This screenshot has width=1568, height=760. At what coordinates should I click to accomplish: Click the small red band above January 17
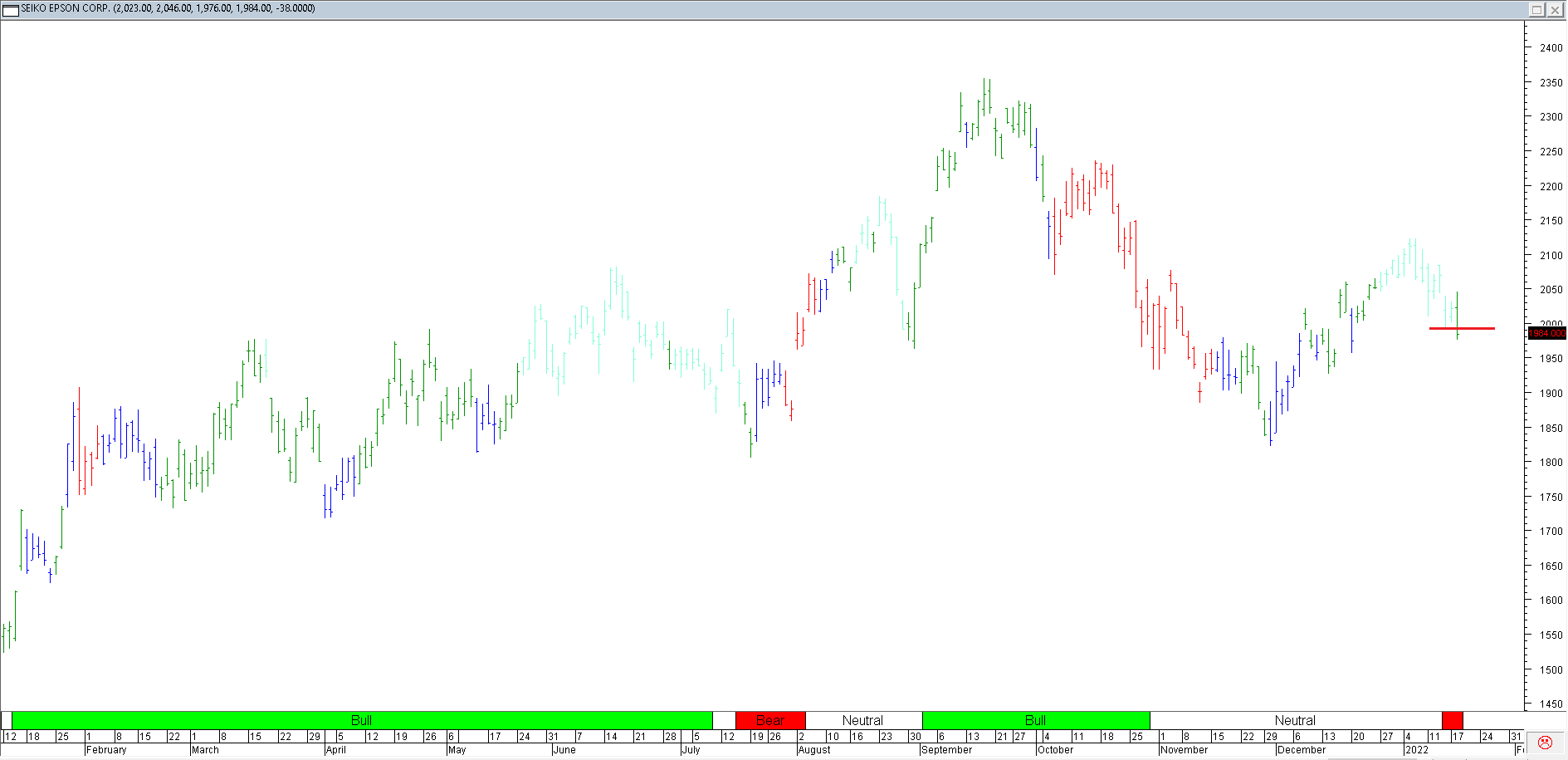tap(1453, 720)
